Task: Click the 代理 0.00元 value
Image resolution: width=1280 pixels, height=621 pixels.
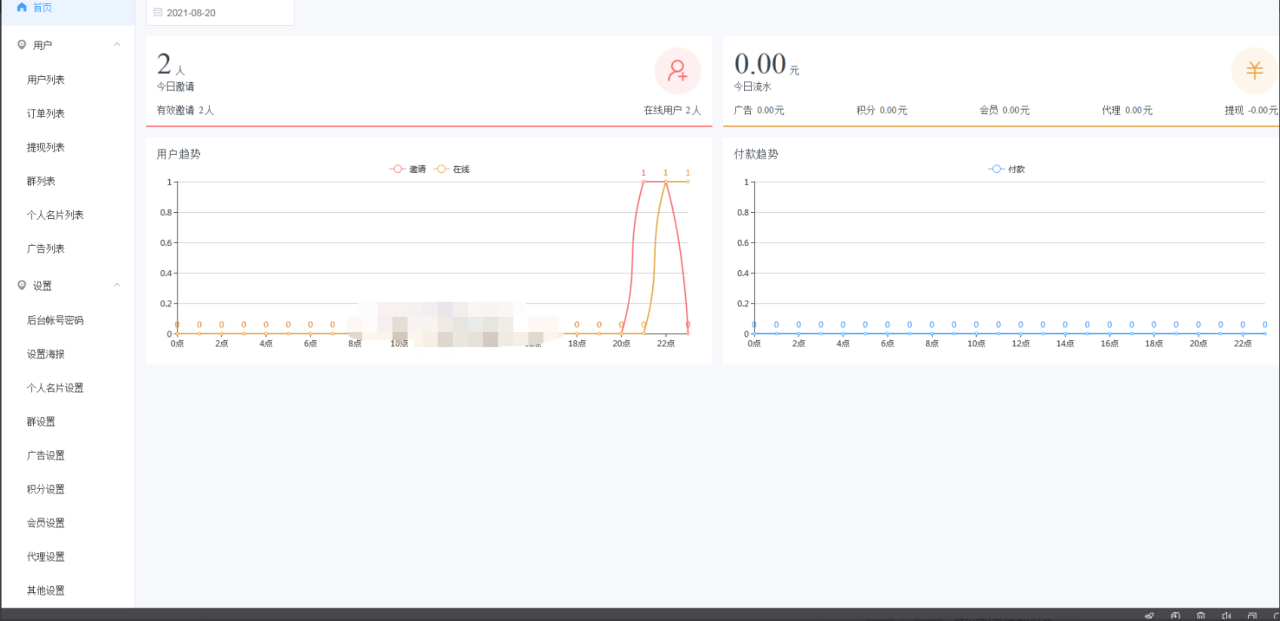Action: (x=1127, y=110)
